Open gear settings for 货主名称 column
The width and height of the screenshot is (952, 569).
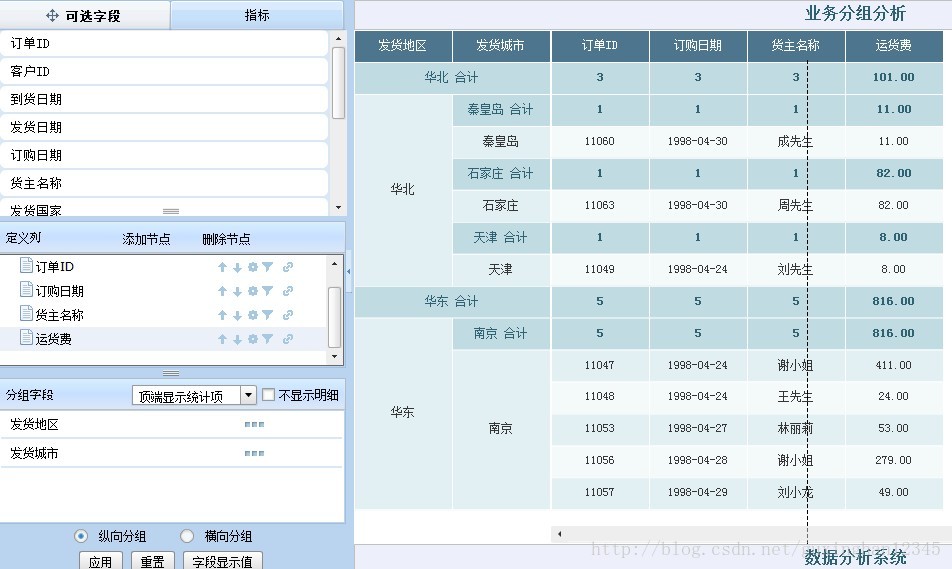click(x=253, y=315)
